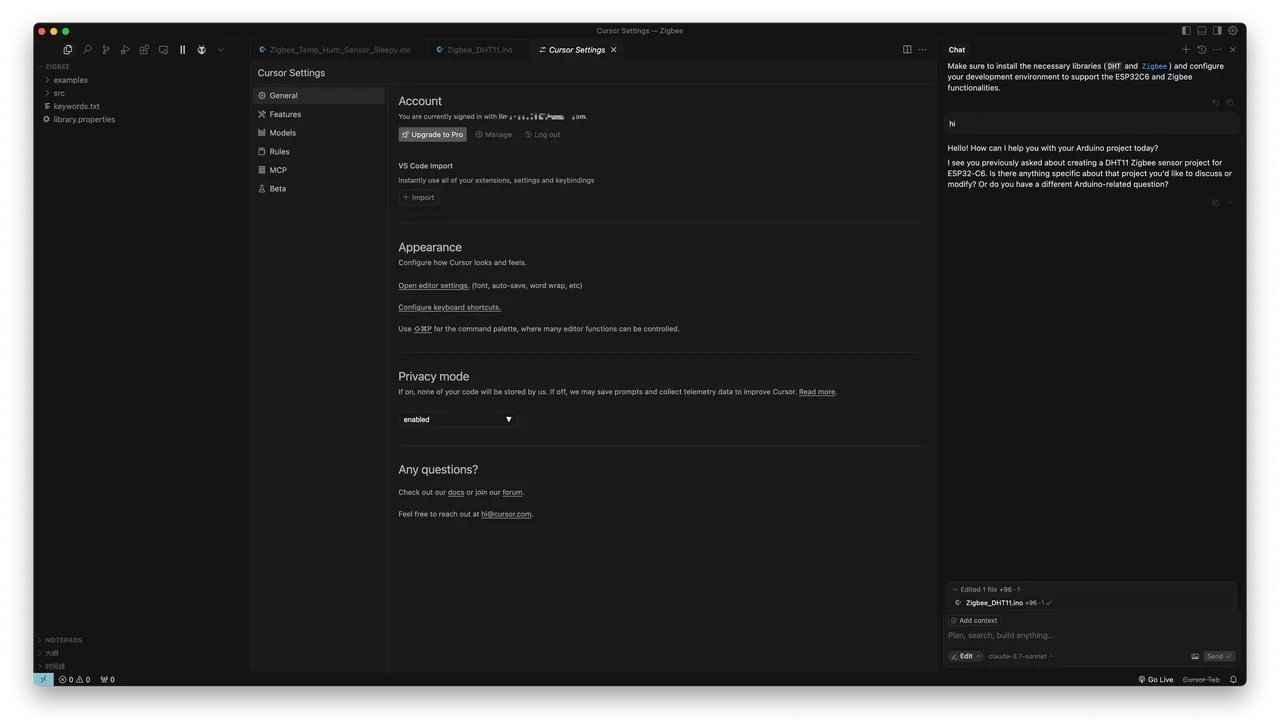
Task: Open the Edit mode selector in chat
Action: point(966,656)
